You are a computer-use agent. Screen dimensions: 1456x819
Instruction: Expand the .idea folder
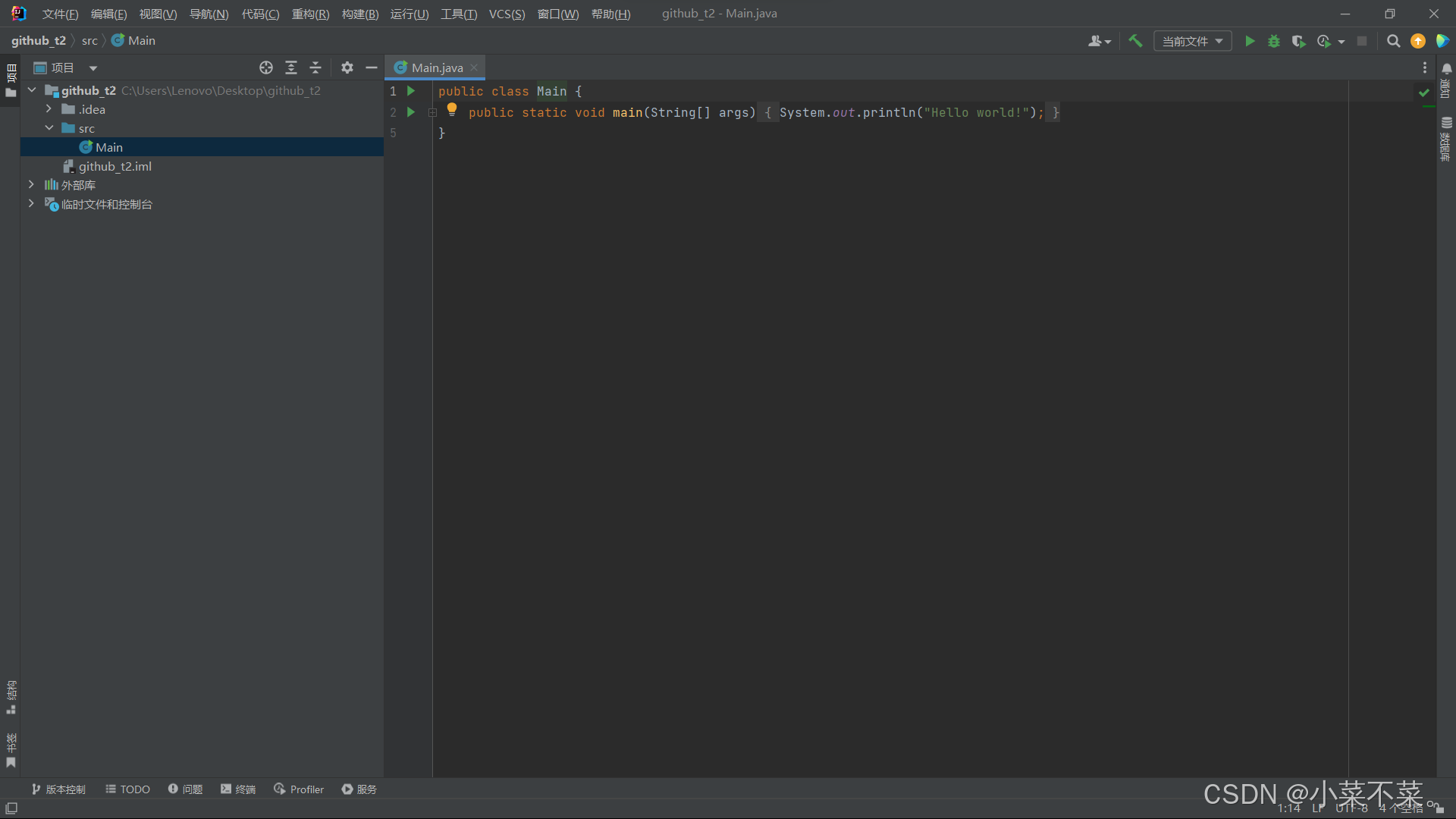[49, 109]
